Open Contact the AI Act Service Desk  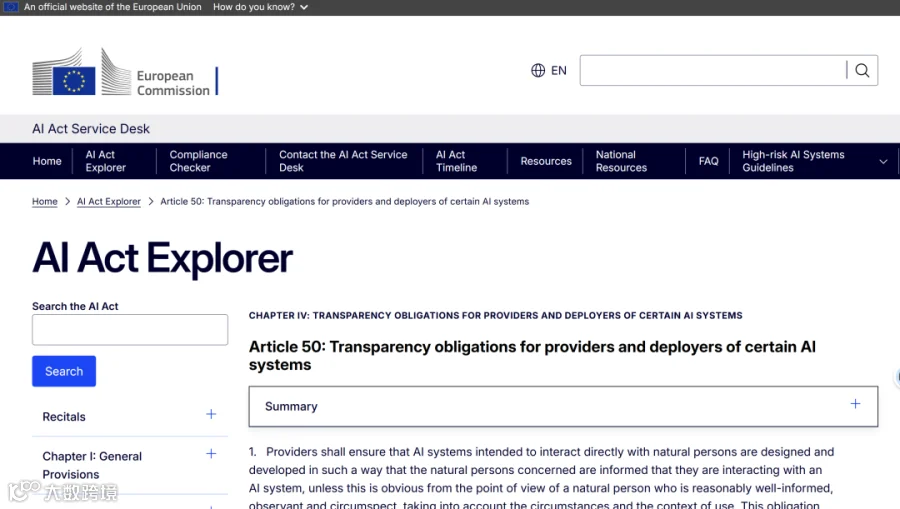tap(343, 161)
